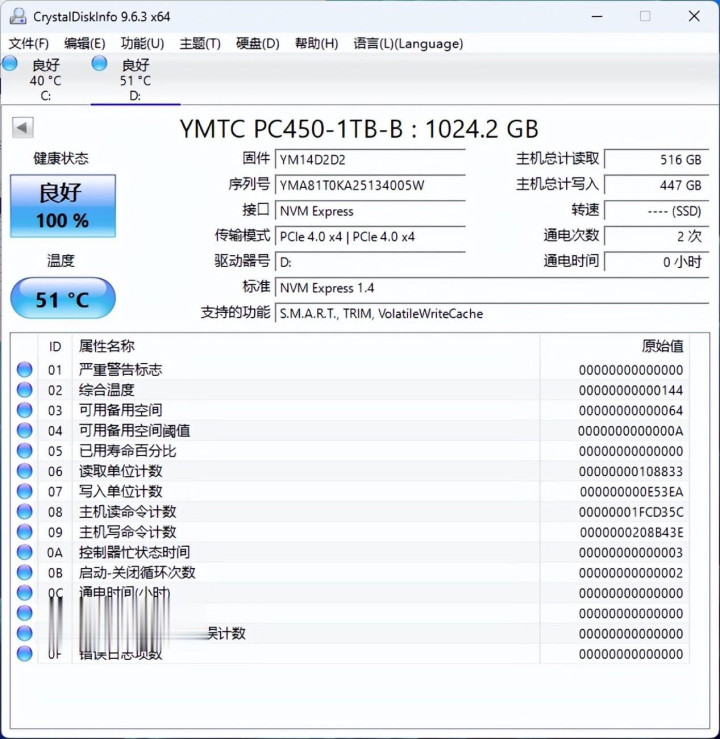
Task: Select the 控制器忙状态时间 attribute row
Action: tap(350, 552)
